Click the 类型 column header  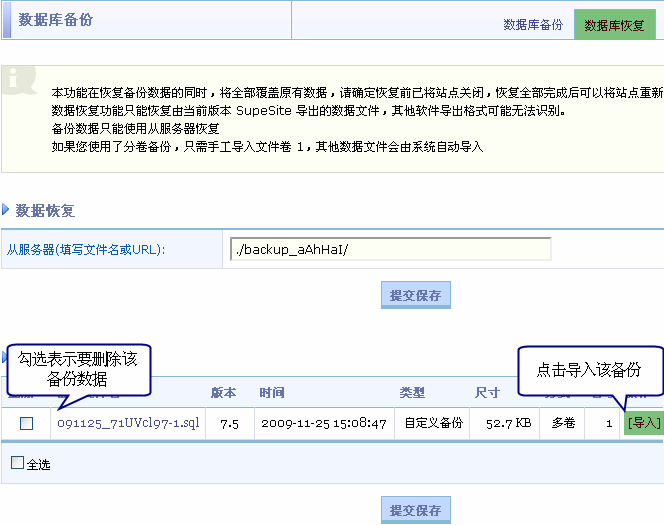point(412,392)
